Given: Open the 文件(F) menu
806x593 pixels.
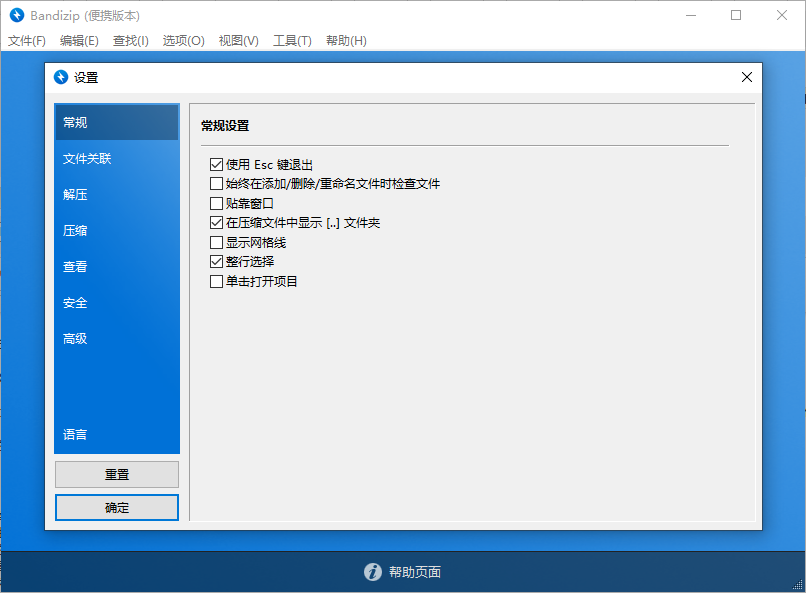Looking at the screenshot, I should tap(27, 41).
